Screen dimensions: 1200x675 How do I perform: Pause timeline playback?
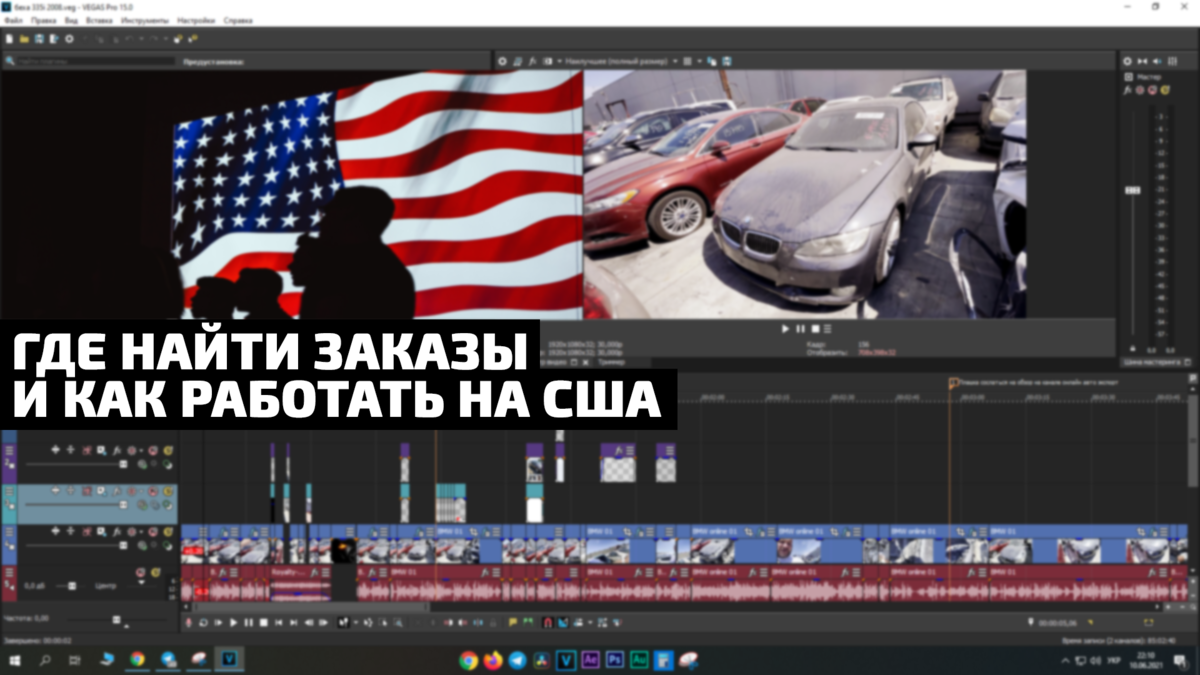(x=249, y=622)
